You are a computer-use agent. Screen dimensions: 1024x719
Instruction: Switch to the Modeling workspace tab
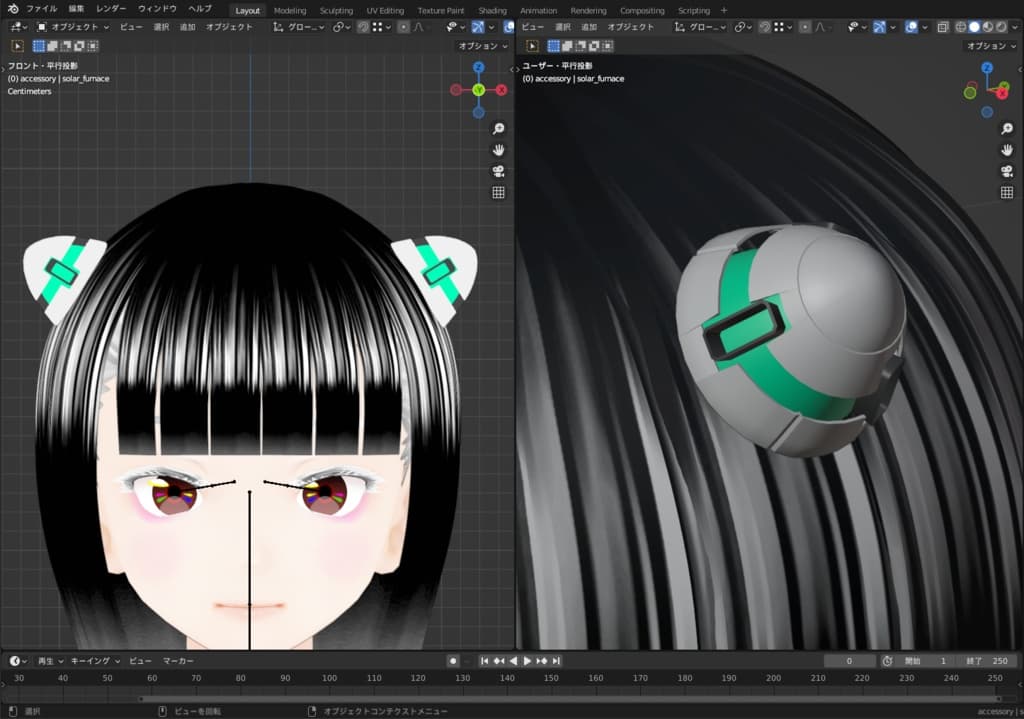290,10
